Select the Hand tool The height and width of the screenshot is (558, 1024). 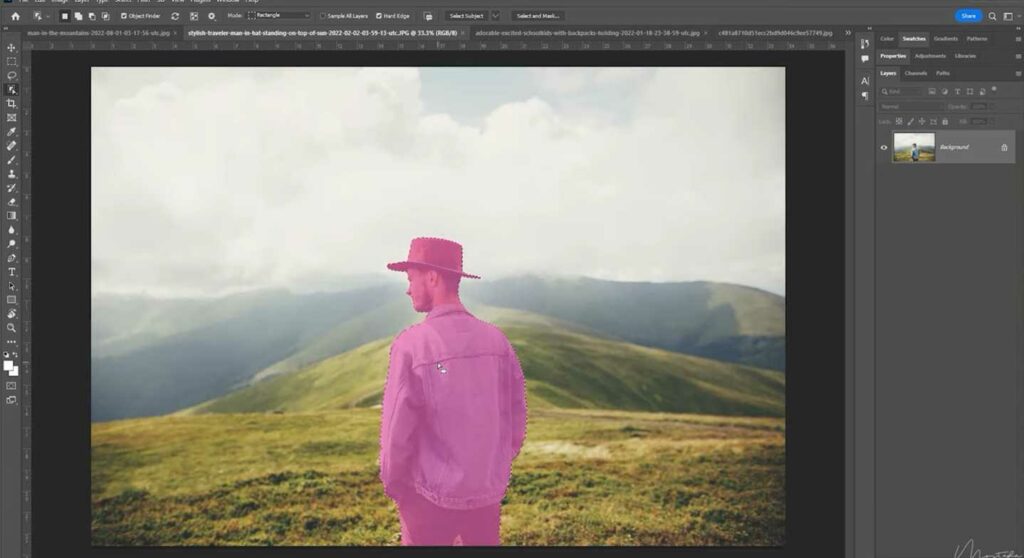(x=11, y=314)
